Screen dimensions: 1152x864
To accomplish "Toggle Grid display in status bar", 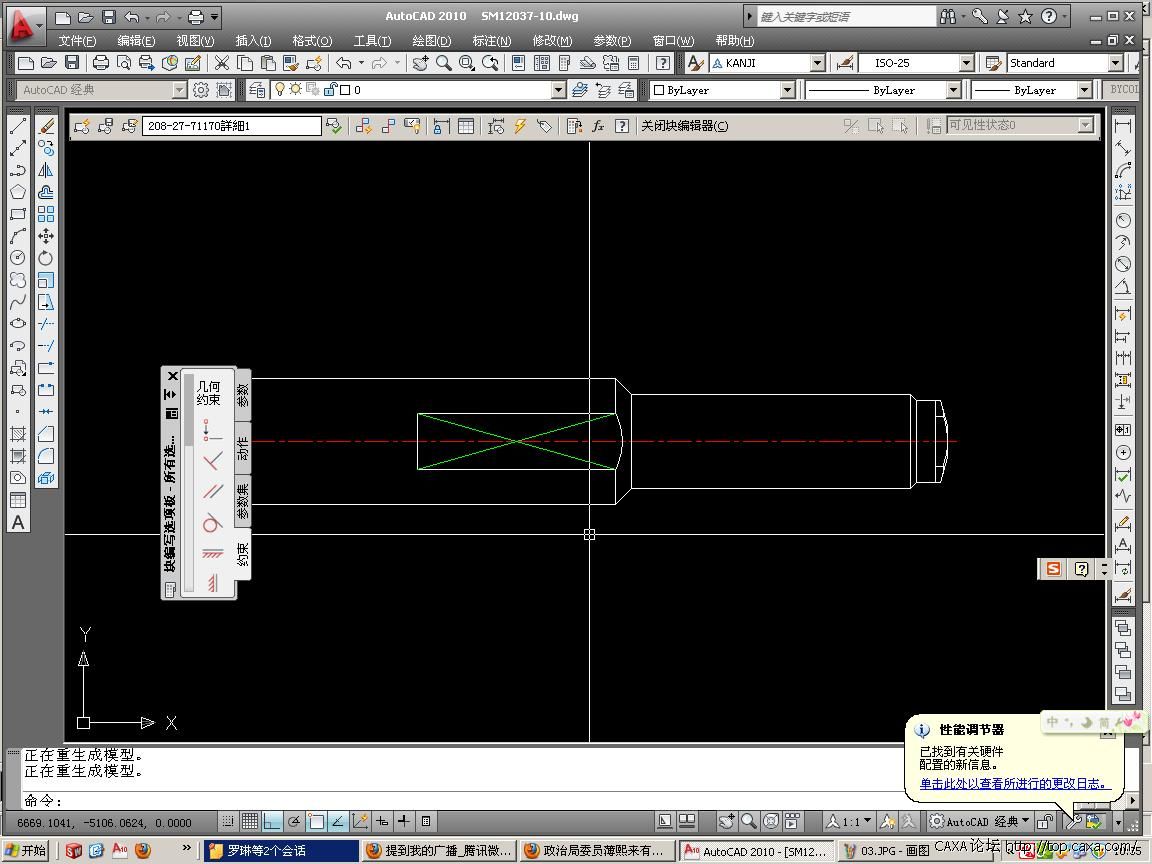I will [250, 821].
